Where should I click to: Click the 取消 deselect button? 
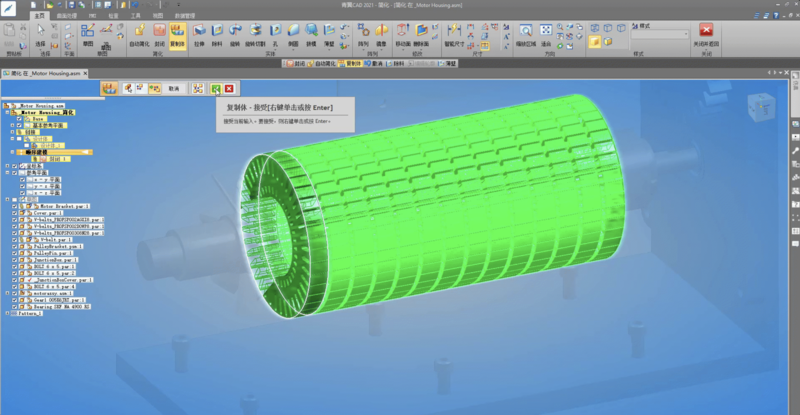coord(173,89)
